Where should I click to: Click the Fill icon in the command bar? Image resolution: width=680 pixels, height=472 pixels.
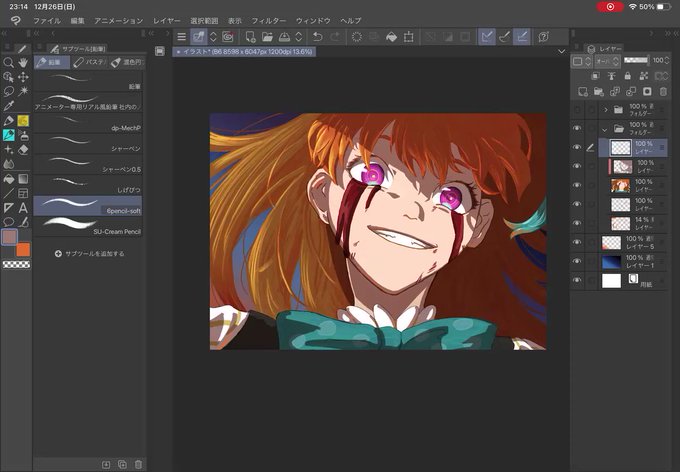click(391, 37)
